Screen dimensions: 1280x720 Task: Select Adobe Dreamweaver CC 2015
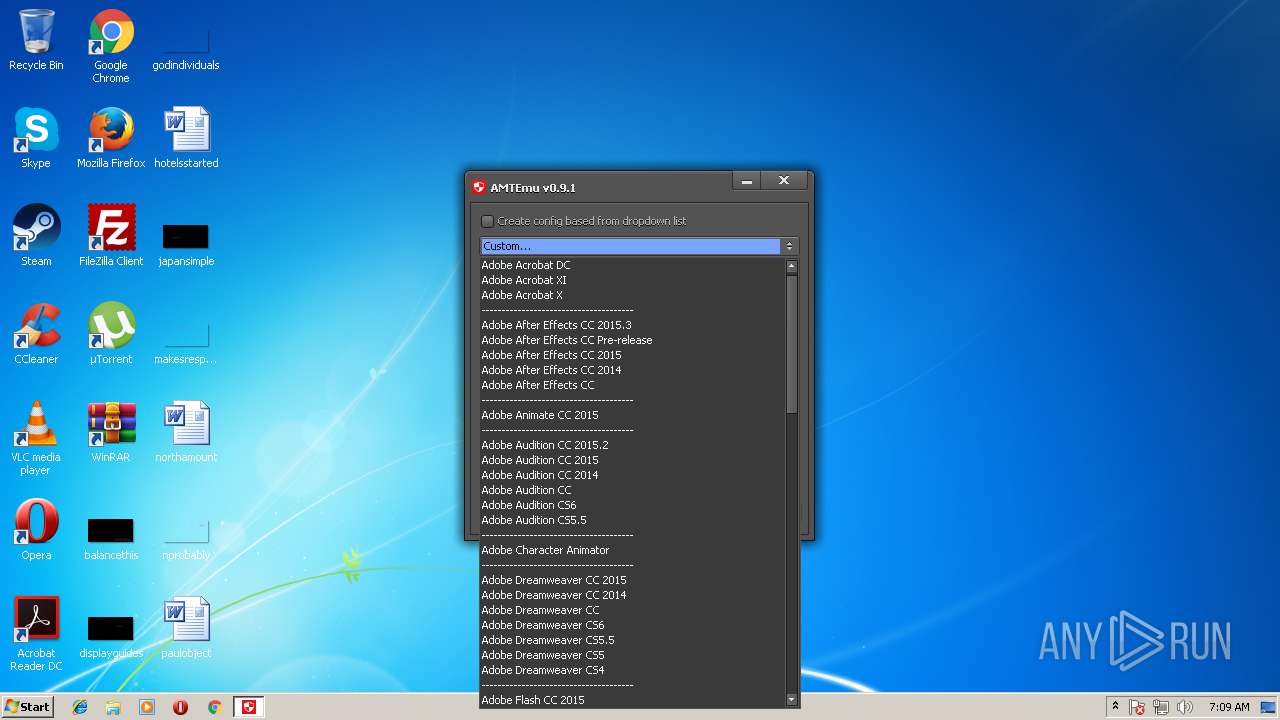(x=632, y=580)
